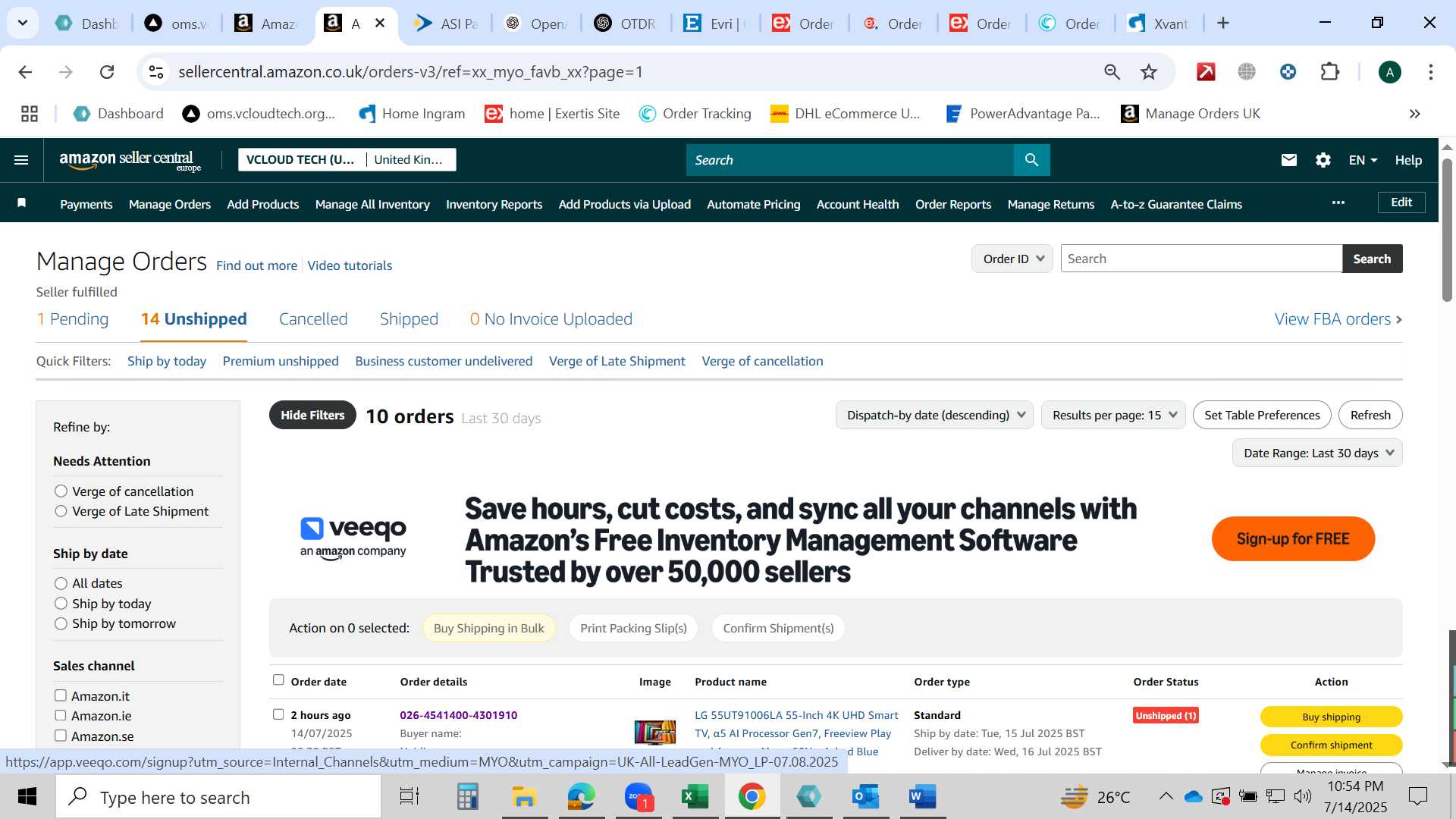The width and height of the screenshot is (1456, 819).
Task: Click the Order ID search input field
Action: pos(1201,259)
